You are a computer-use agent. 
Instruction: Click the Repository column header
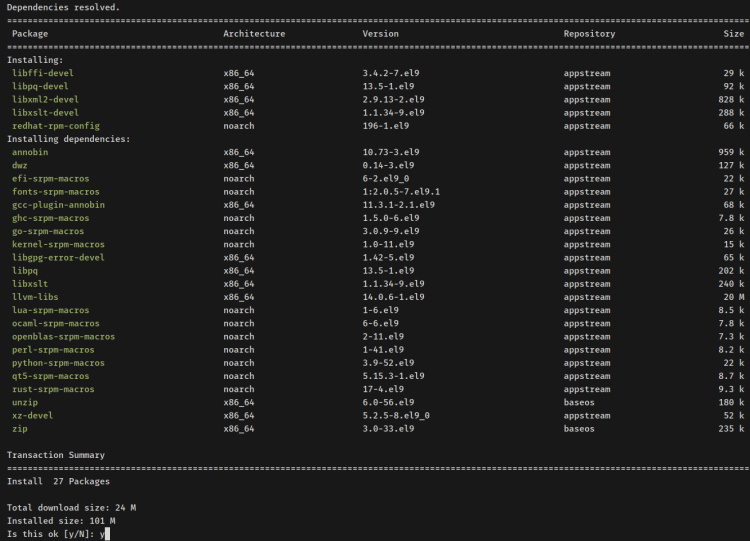(589, 33)
